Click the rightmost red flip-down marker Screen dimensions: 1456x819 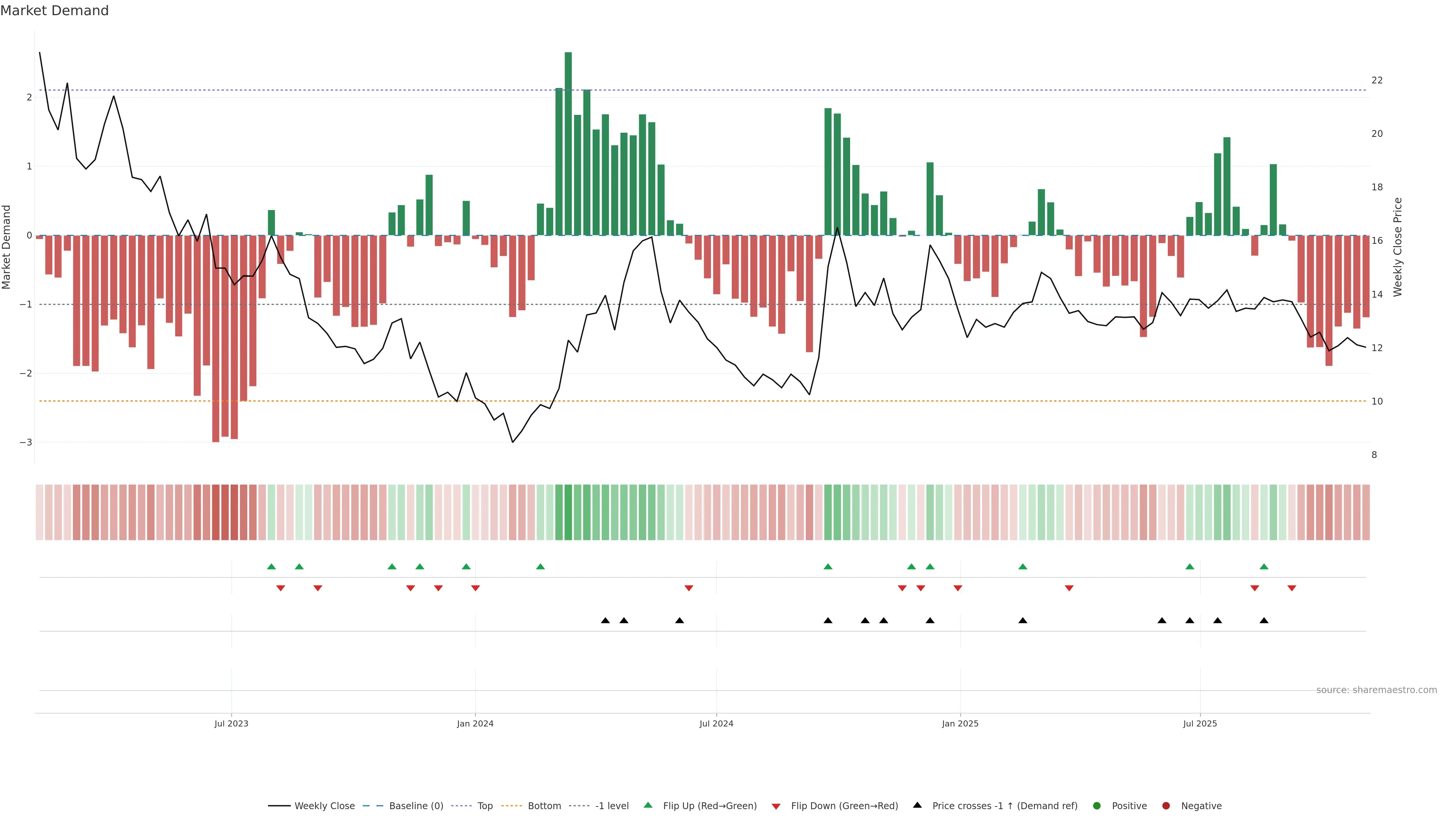pos(1291,588)
